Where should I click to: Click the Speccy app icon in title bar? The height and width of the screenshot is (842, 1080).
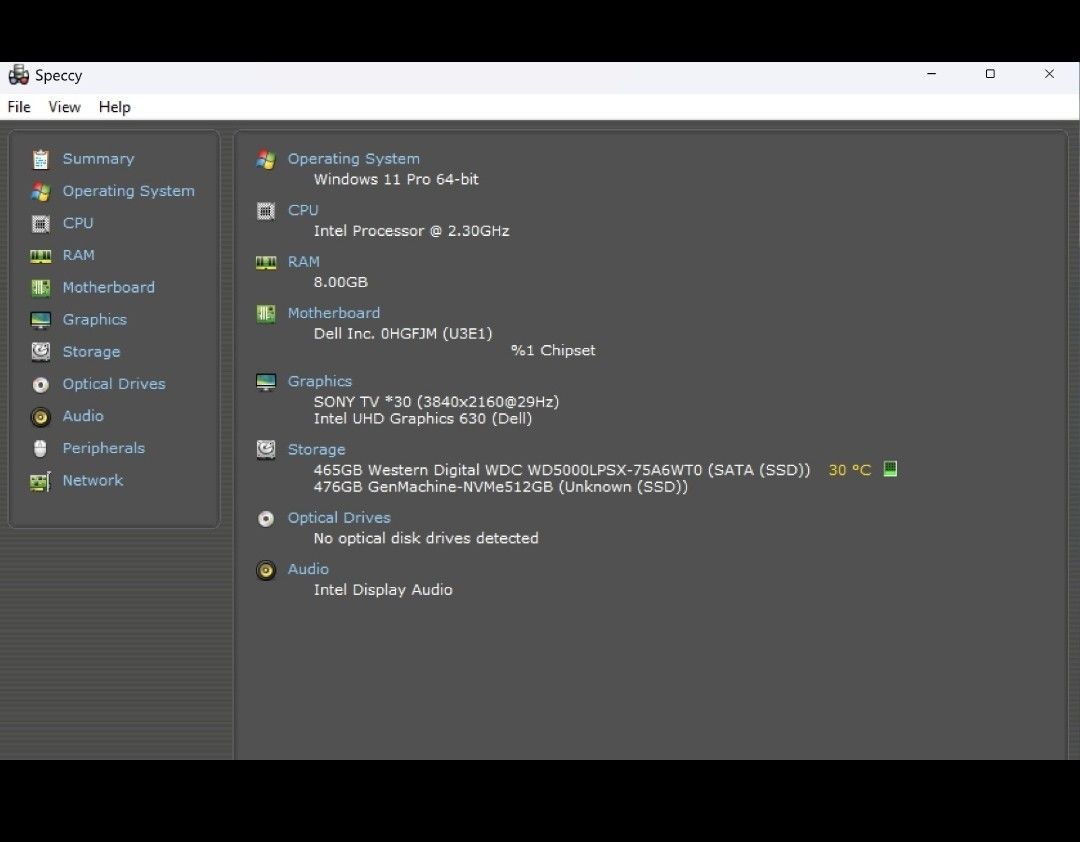[x=19, y=75]
